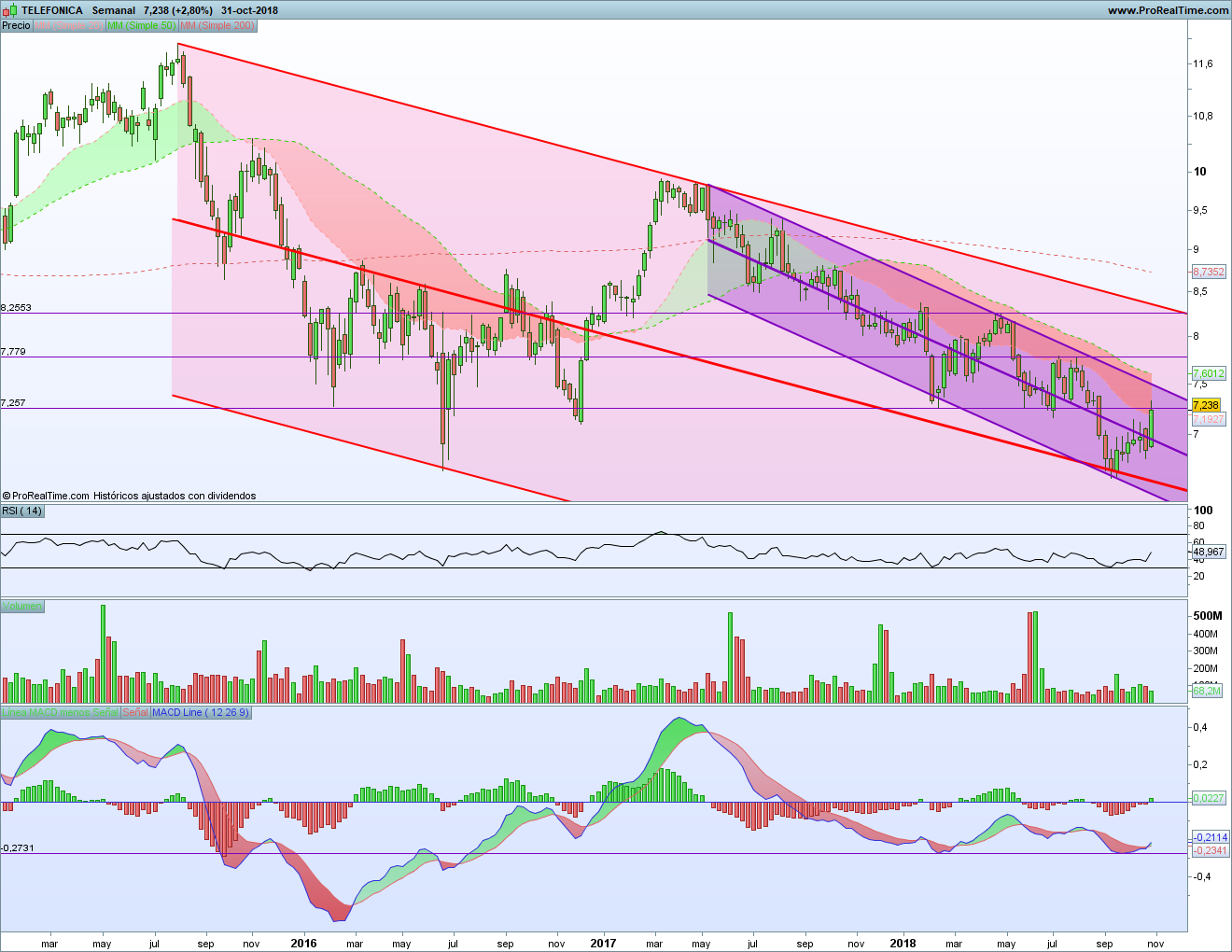This screenshot has width=1232, height=952.
Task: Click the 8,2553 horizontal level label
Action: 16,307
